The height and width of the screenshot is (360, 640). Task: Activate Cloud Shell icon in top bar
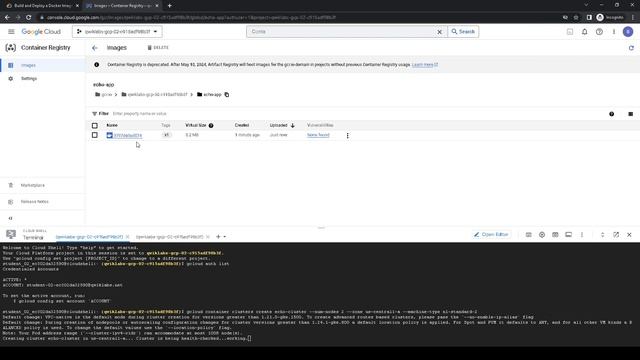(x=570, y=31)
